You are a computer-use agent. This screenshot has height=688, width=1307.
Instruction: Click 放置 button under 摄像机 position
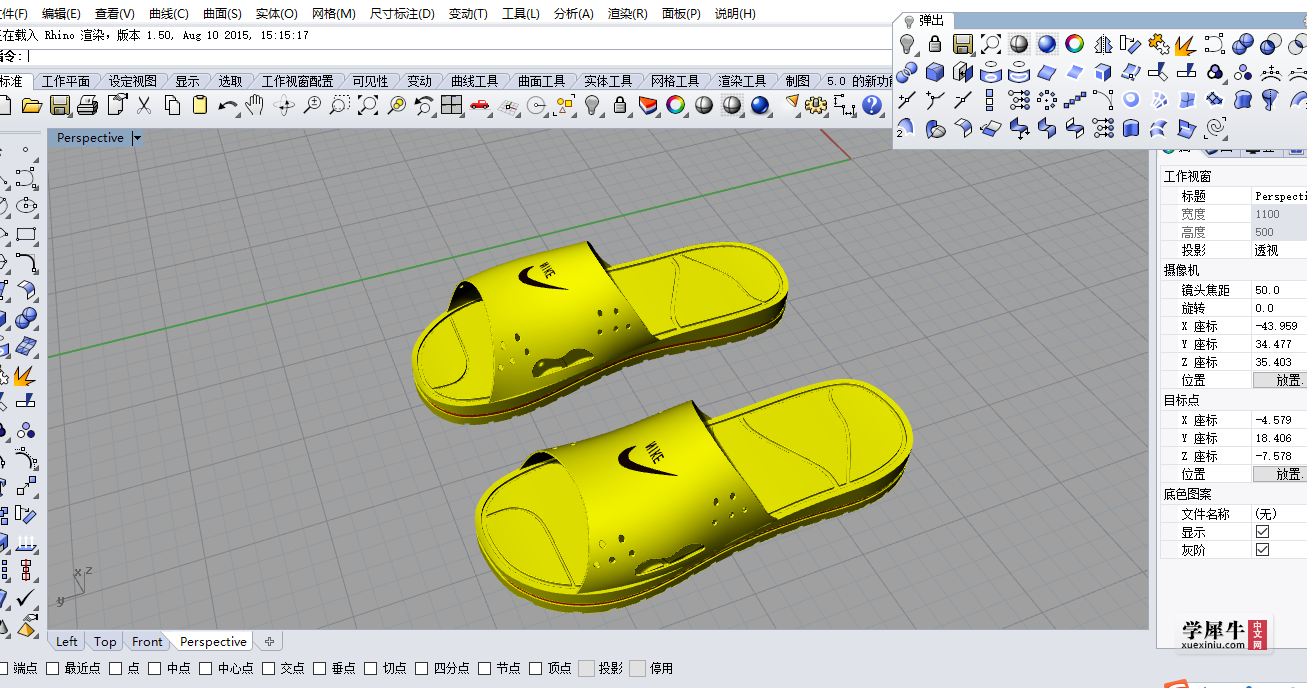[x=1280, y=380]
